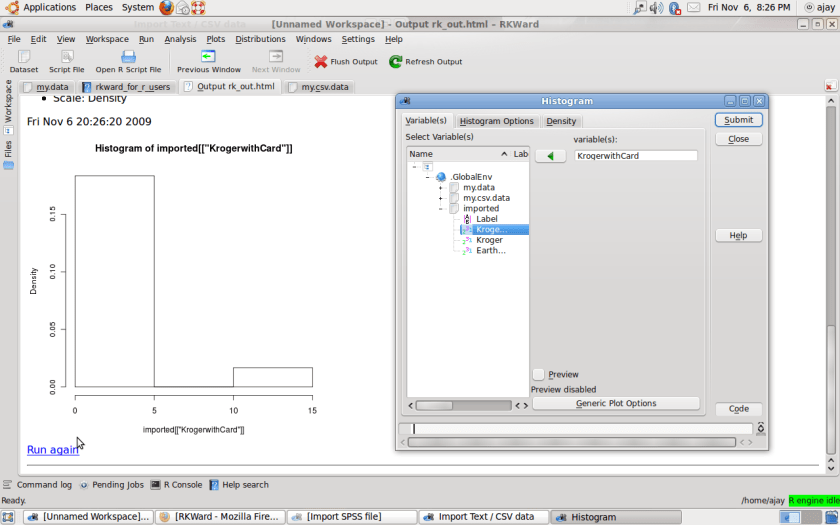Open the Distributions menu
This screenshot has width=840, height=525.
tap(260, 39)
